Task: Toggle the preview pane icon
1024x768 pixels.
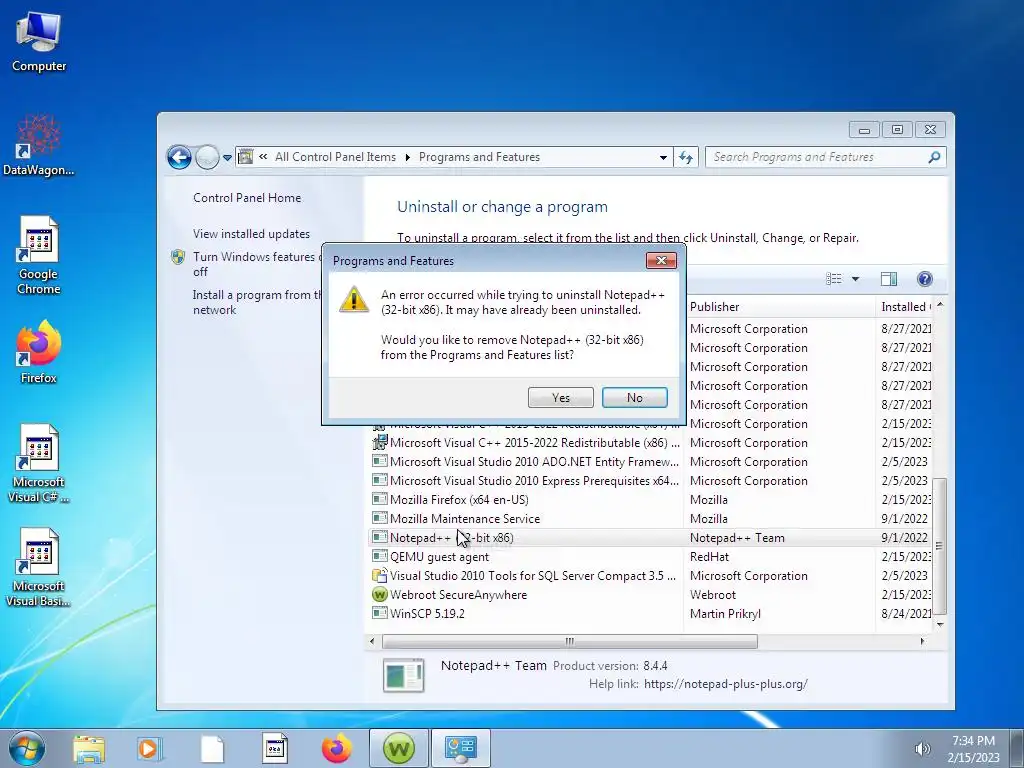Action: point(889,279)
